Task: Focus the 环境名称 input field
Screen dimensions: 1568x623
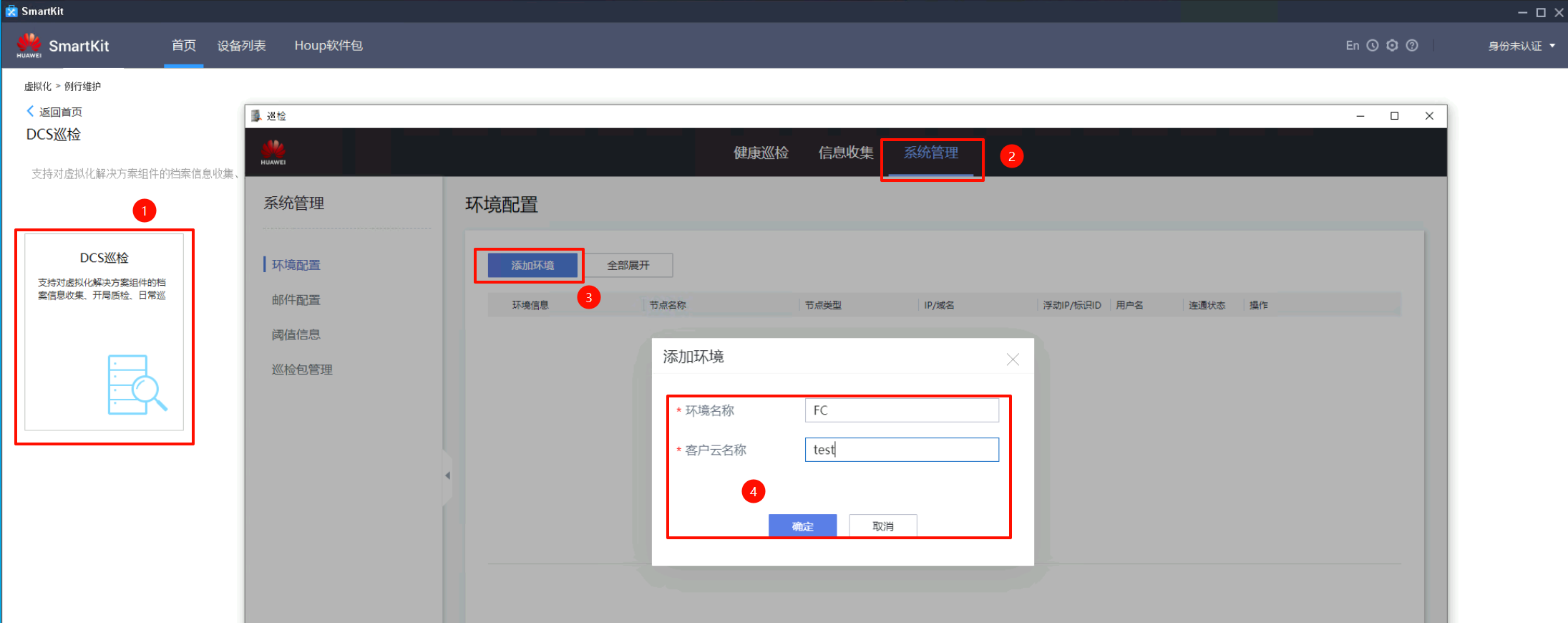Action: pyautogui.click(x=901, y=410)
